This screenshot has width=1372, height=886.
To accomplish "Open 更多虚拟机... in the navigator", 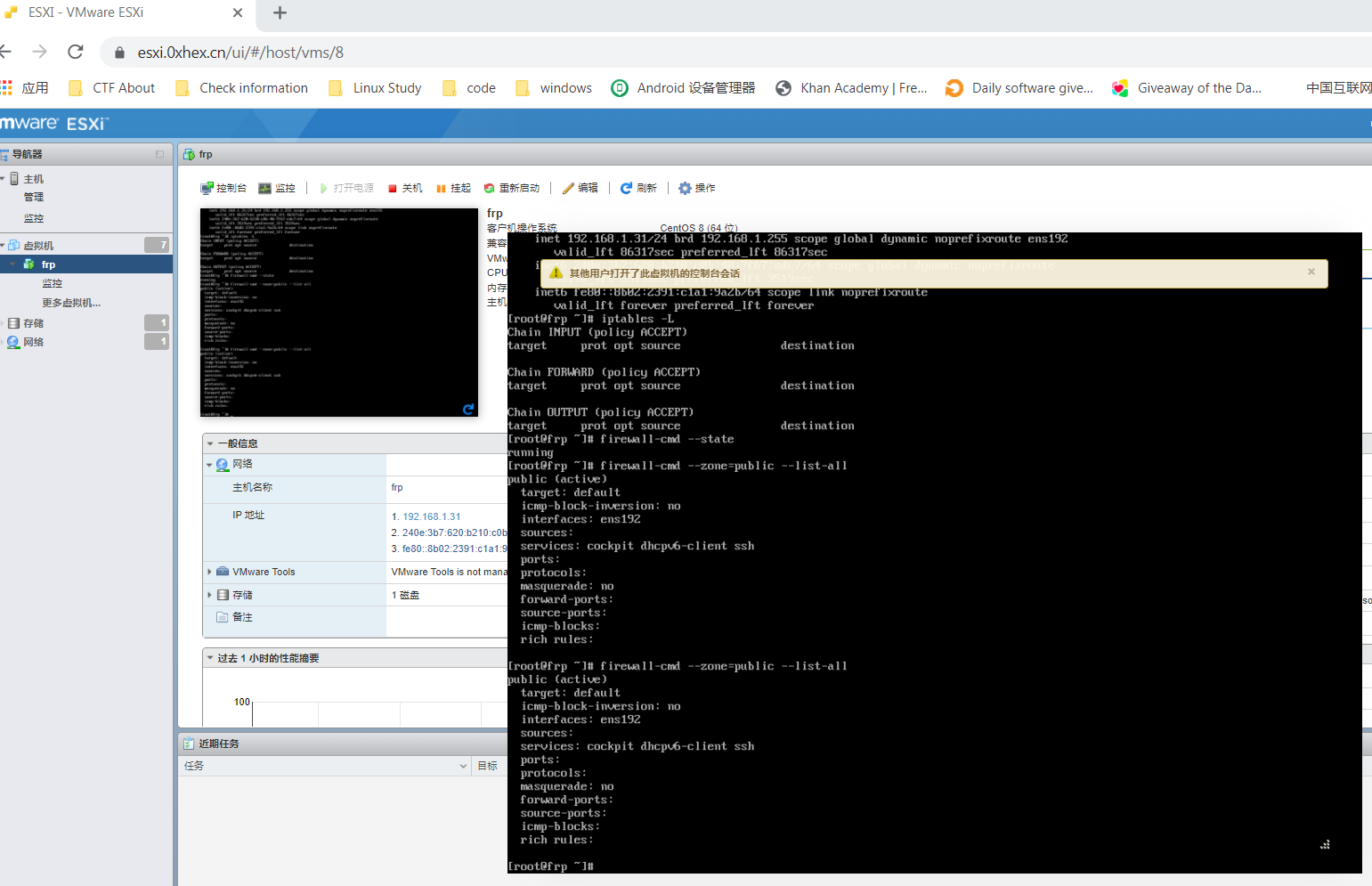I will click(x=71, y=303).
